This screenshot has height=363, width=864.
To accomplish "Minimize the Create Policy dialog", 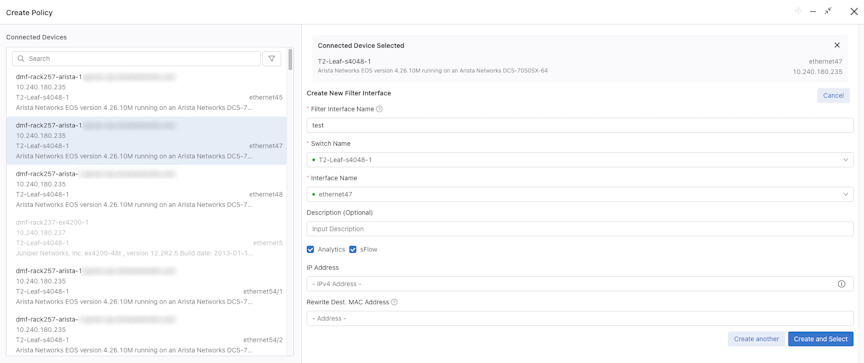I will pos(813,12).
